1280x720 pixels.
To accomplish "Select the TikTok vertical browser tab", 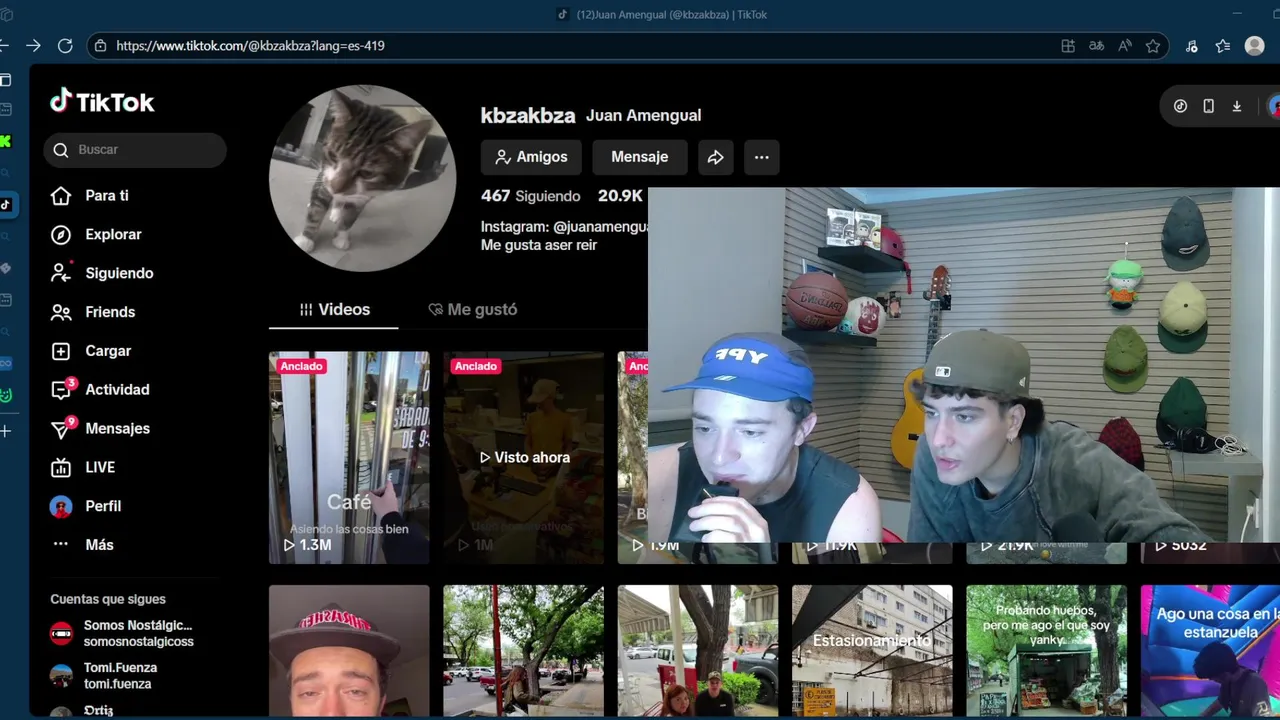I will pyautogui.click(x=5, y=204).
